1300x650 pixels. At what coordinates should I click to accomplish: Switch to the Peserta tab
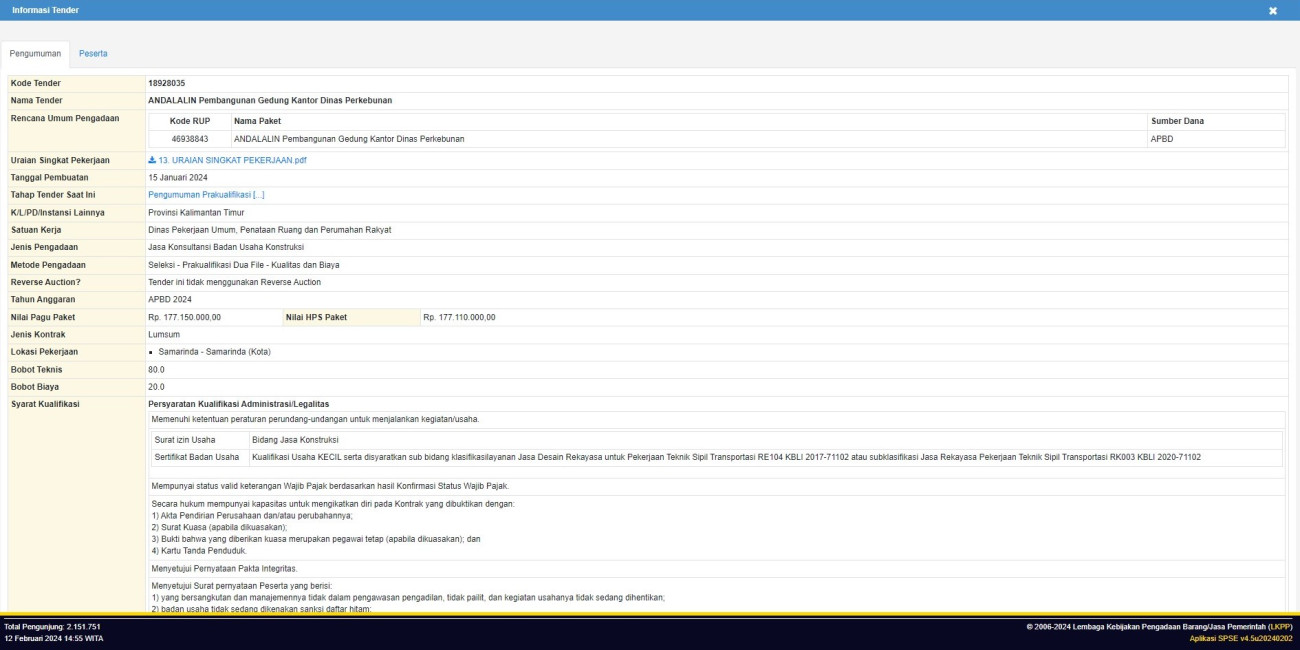[93, 53]
